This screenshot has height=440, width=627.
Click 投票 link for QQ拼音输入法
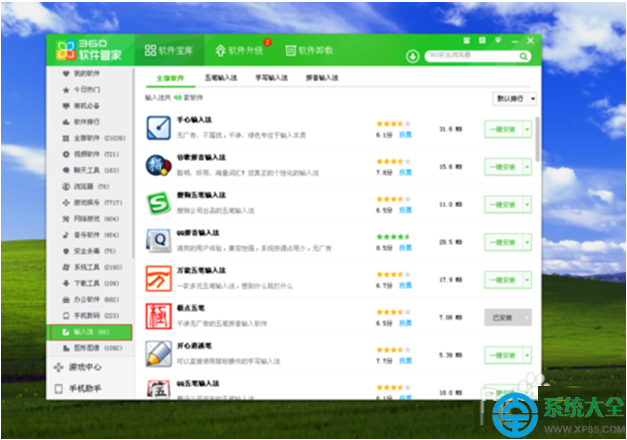[405, 248]
